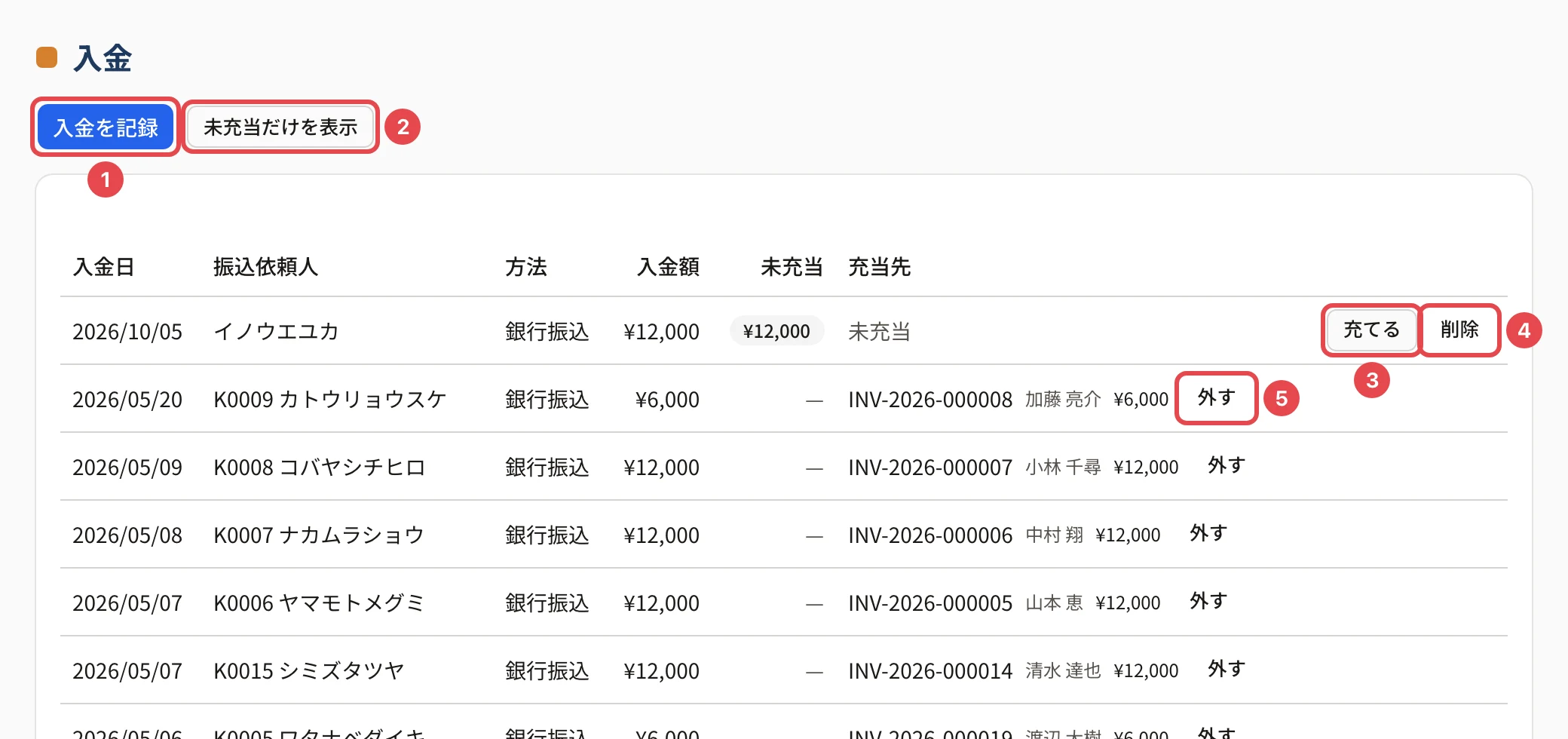Viewport: 1568px width, 739px height.
Task: Select payer K0009 カトウリョウスケ
Action: [x=330, y=400]
